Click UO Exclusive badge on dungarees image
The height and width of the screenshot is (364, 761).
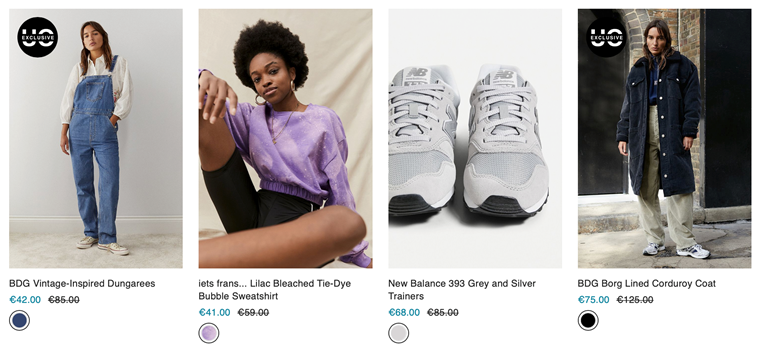pyautogui.click(x=38, y=37)
